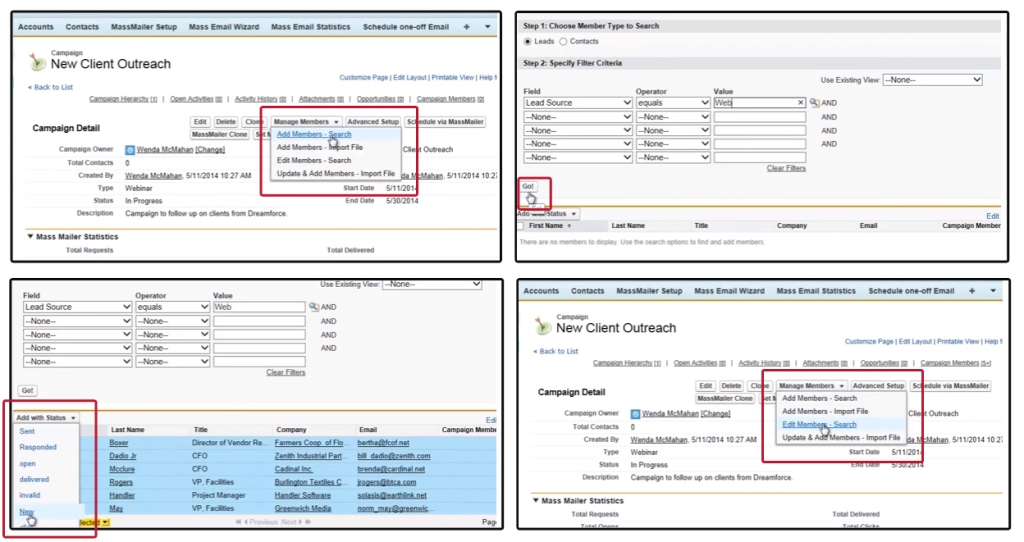Jump to last page with double-arrow icon
Screen dimensions: 1024x542
(309, 522)
